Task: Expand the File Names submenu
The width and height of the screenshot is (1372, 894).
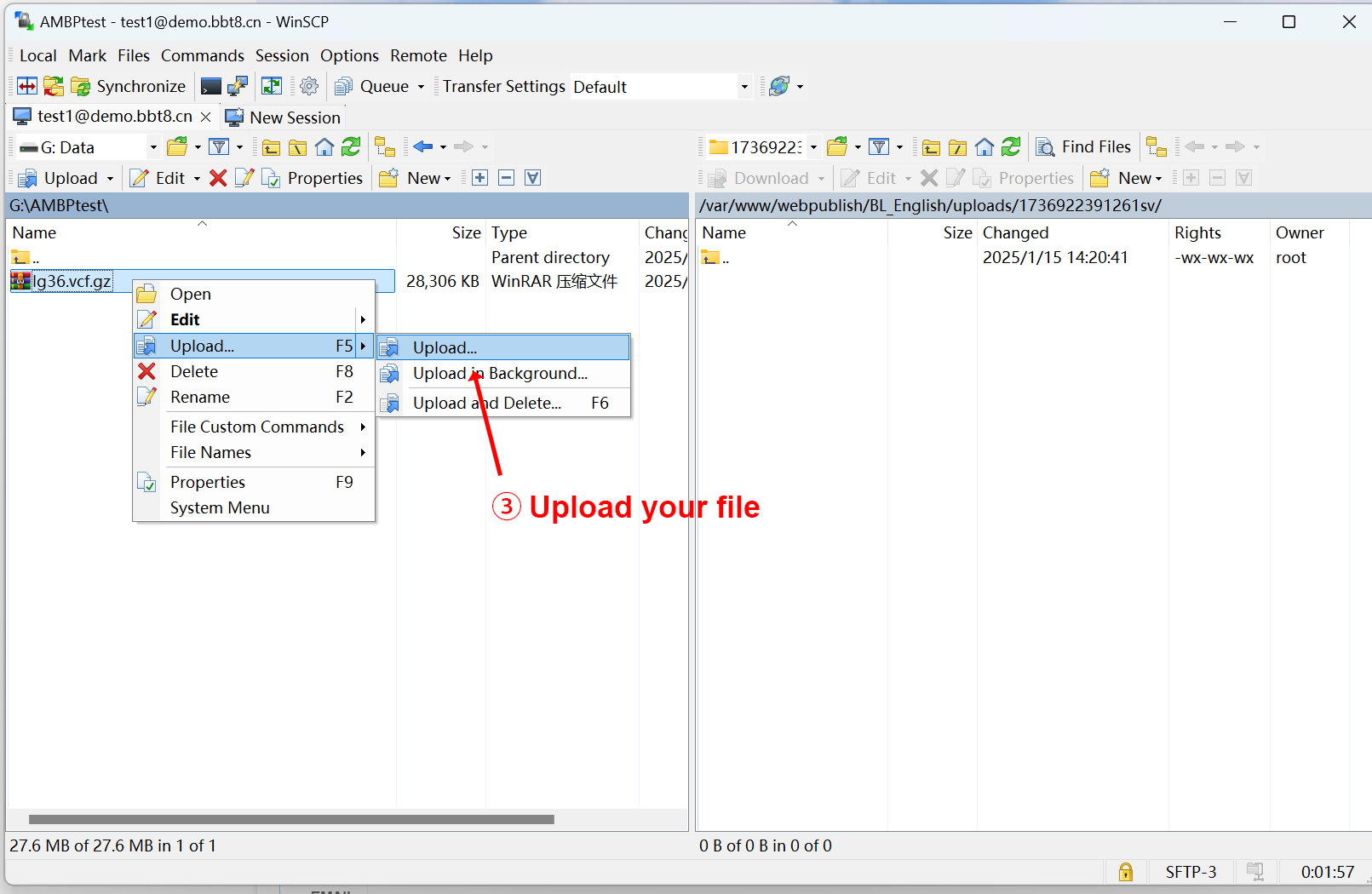Action: tap(254, 452)
